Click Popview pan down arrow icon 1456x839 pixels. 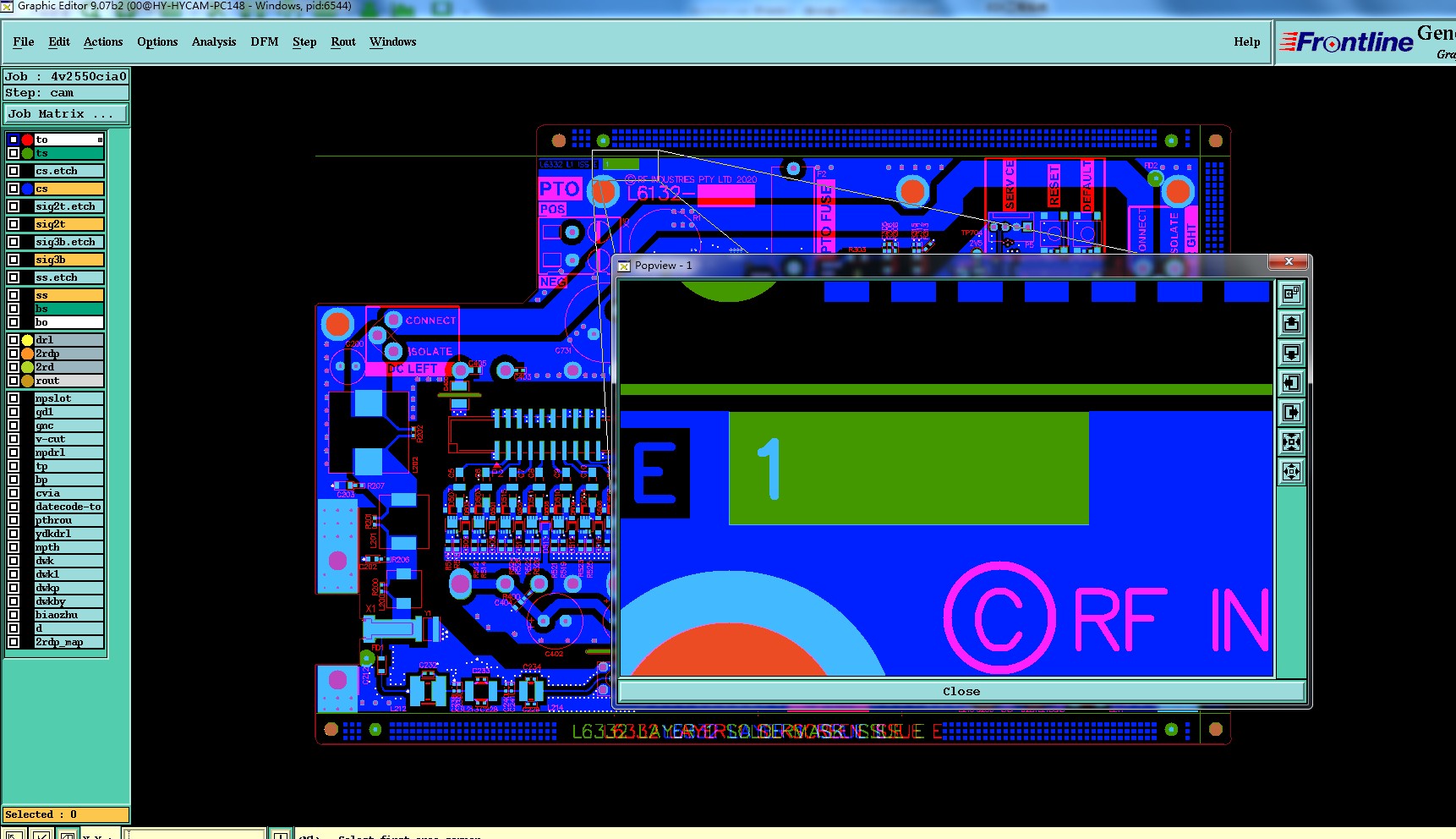(1291, 353)
